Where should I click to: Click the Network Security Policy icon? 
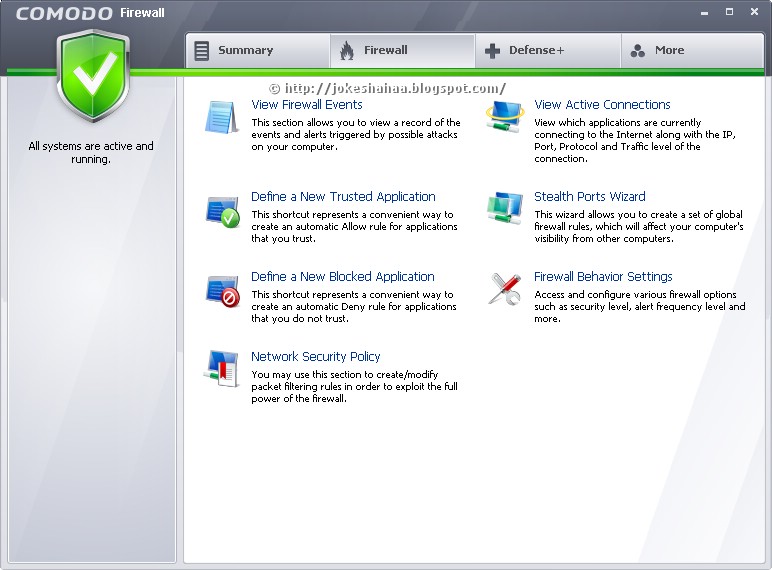tap(222, 369)
